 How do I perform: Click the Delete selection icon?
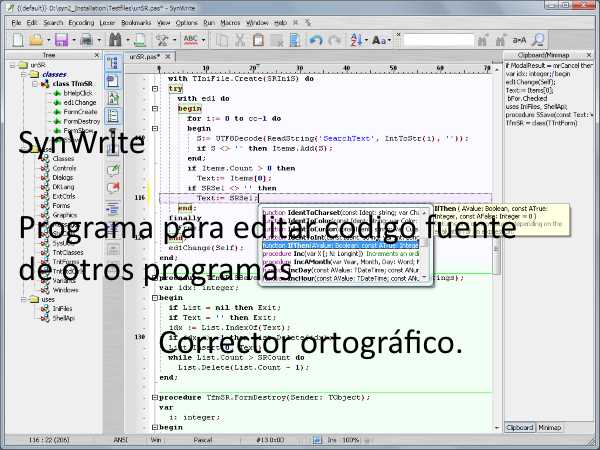point(277,40)
